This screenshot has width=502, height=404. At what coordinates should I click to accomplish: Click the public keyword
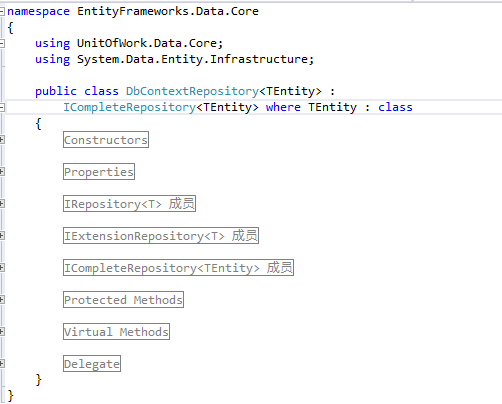[56, 91]
